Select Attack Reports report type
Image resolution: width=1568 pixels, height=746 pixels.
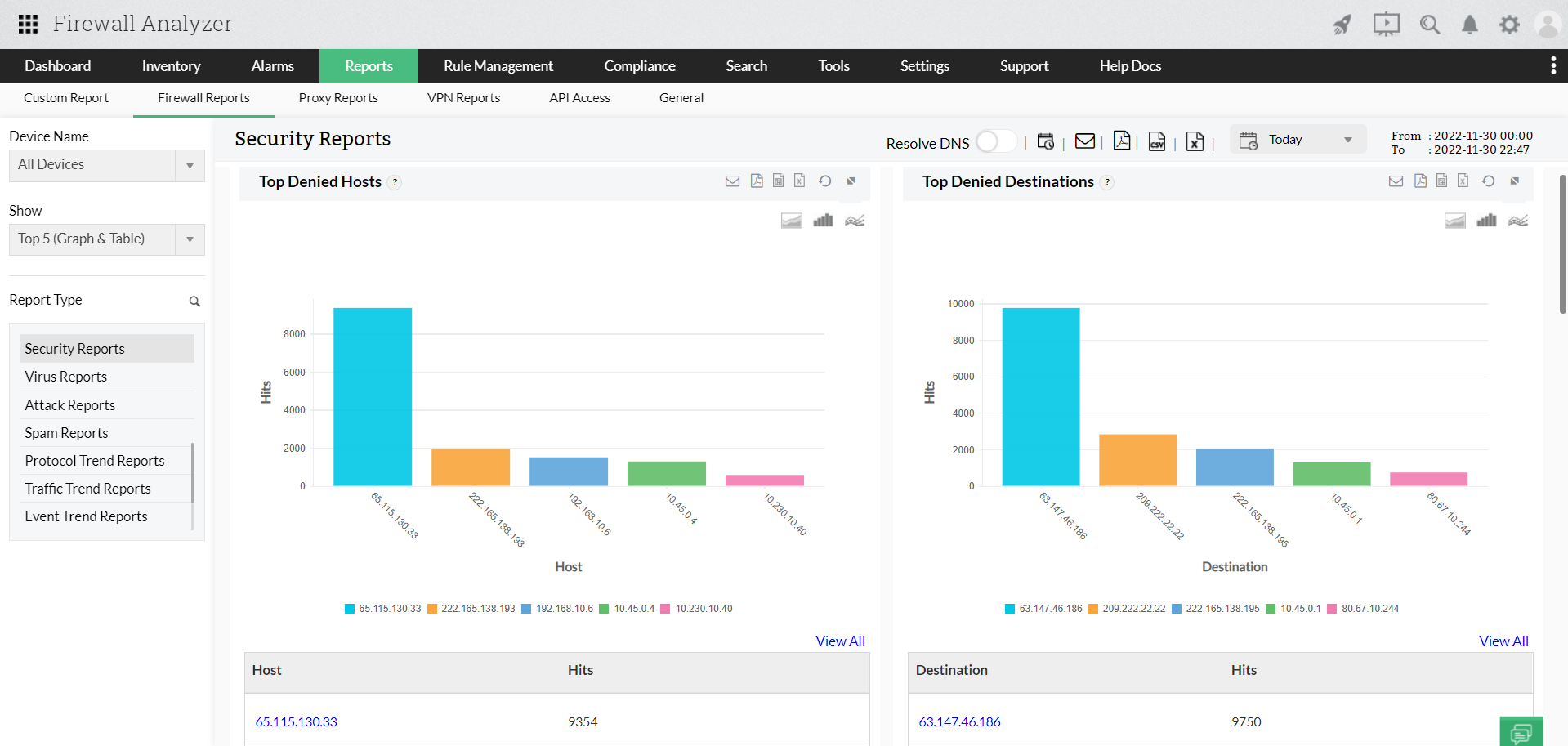(x=70, y=404)
